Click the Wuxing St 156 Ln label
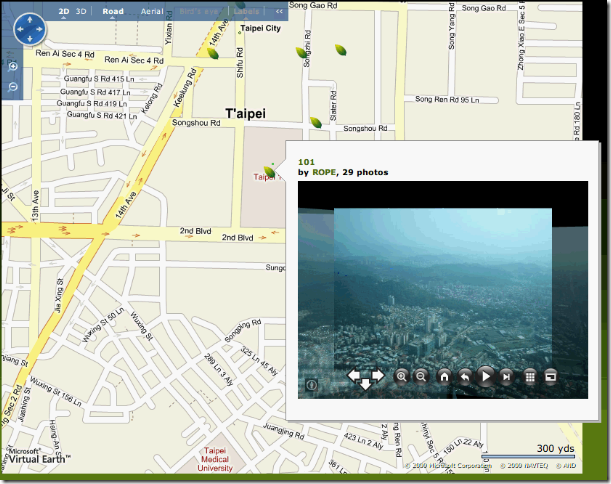Viewport: 611px width, 484px height. [x=56, y=392]
